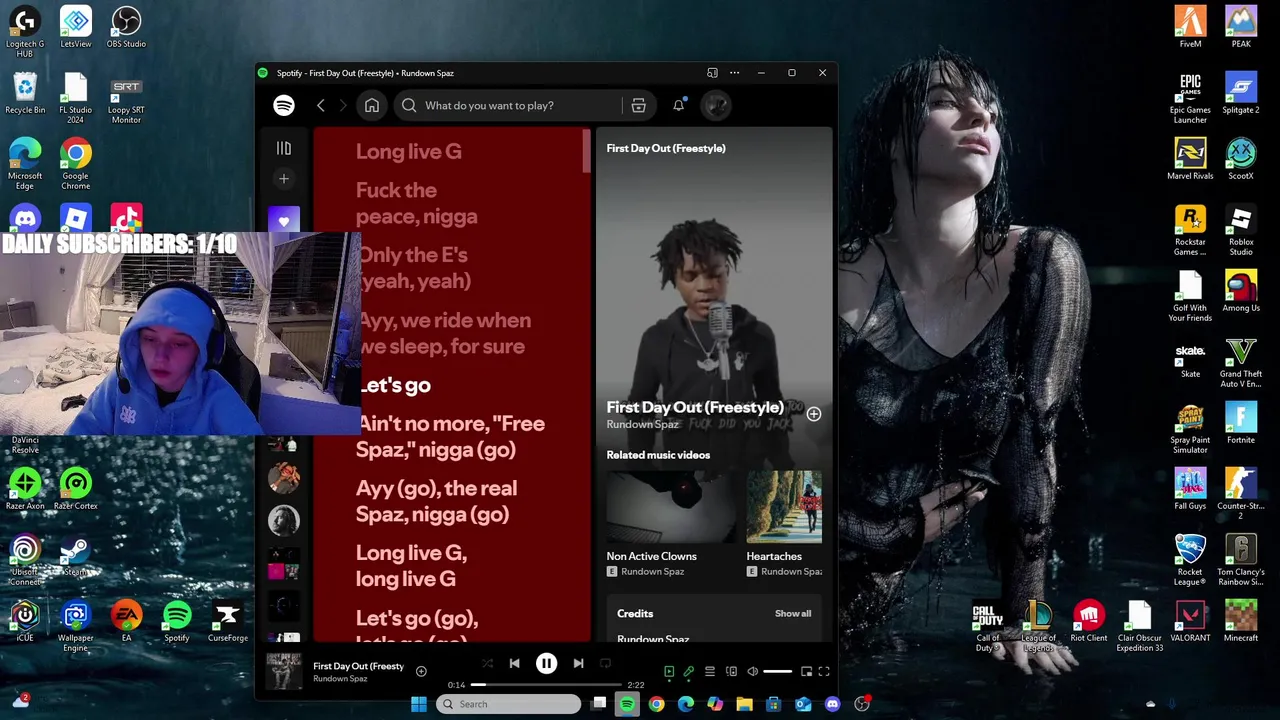Toggle repeat in the playback bar
This screenshot has height=720, width=1280.
point(605,663)
